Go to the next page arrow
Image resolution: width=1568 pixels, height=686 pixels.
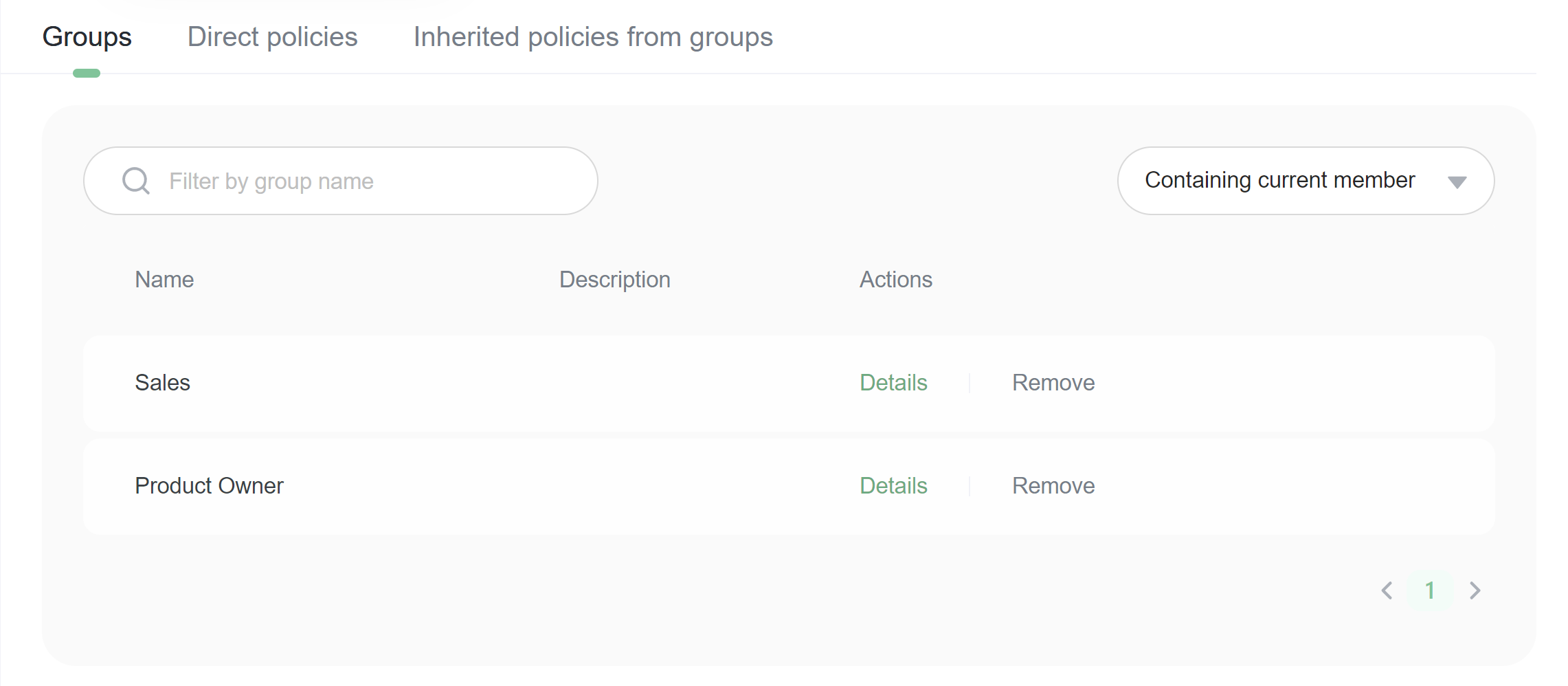(x=1475, y=590)
